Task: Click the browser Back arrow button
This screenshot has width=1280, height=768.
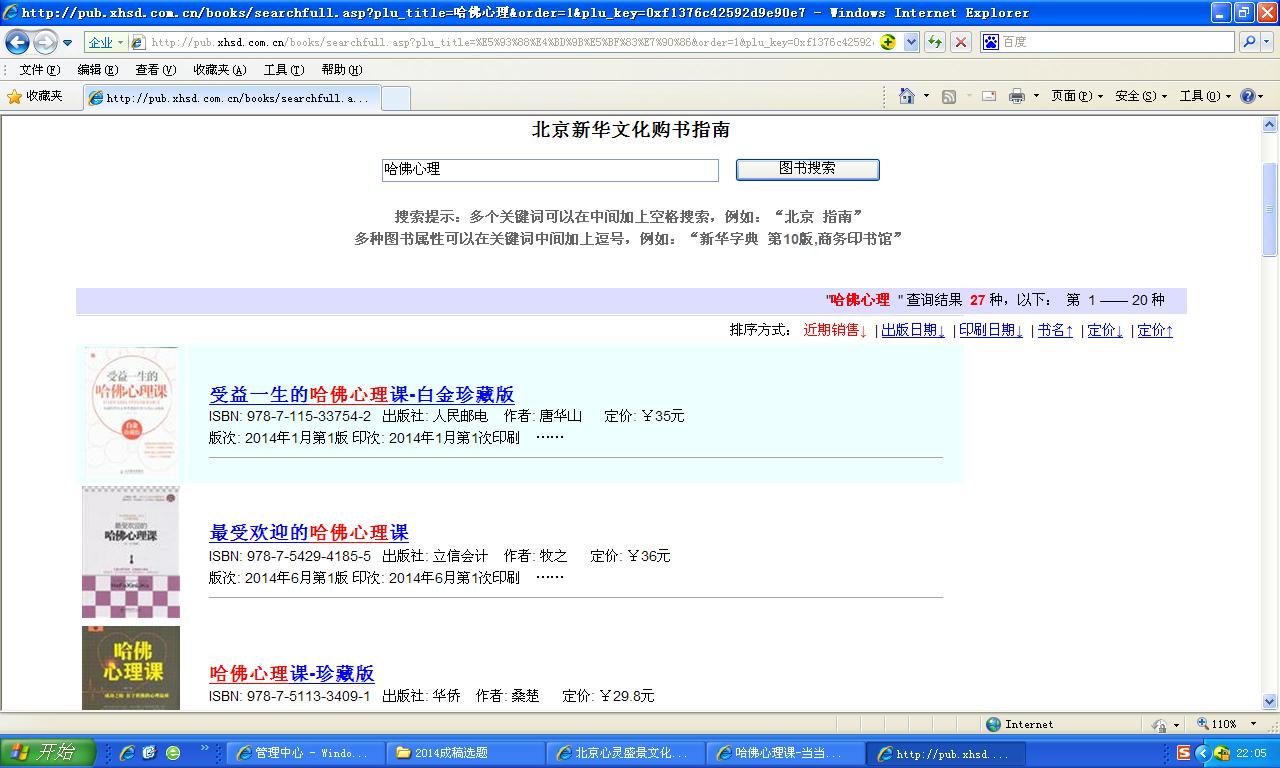Action: coord(18,42)
